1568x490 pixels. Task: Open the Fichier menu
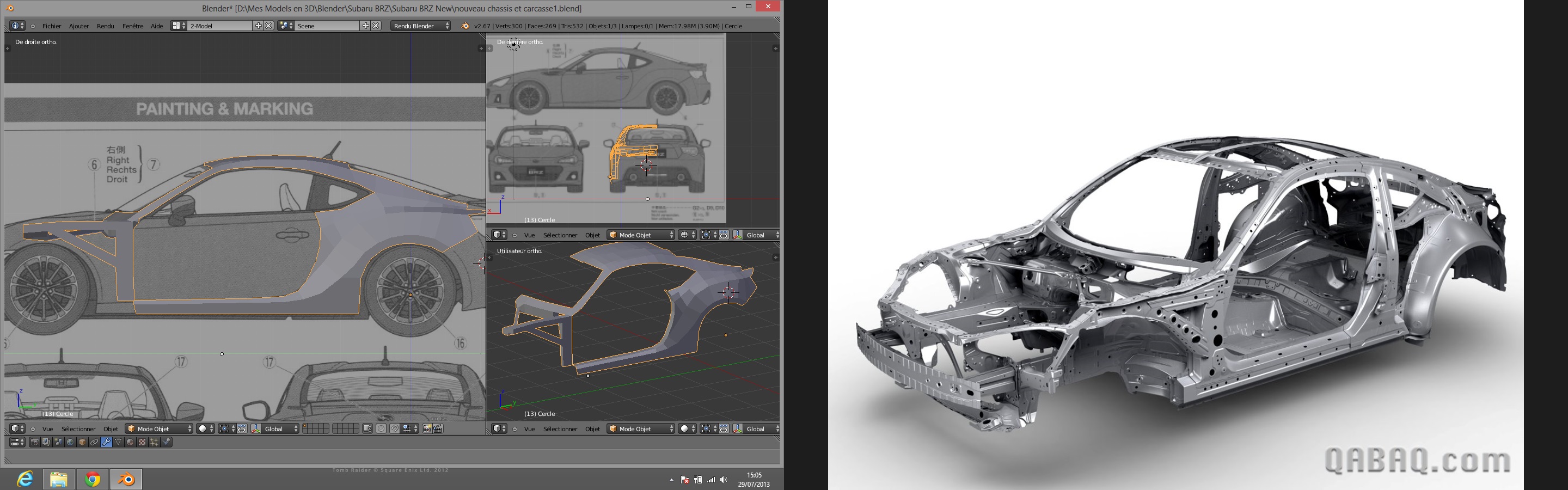(x=52, y=26)
